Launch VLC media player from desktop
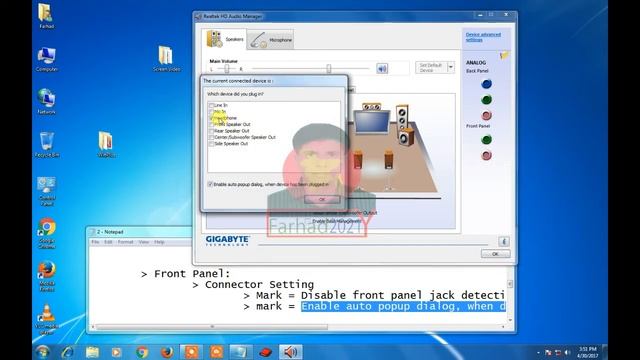 point(47,319)
